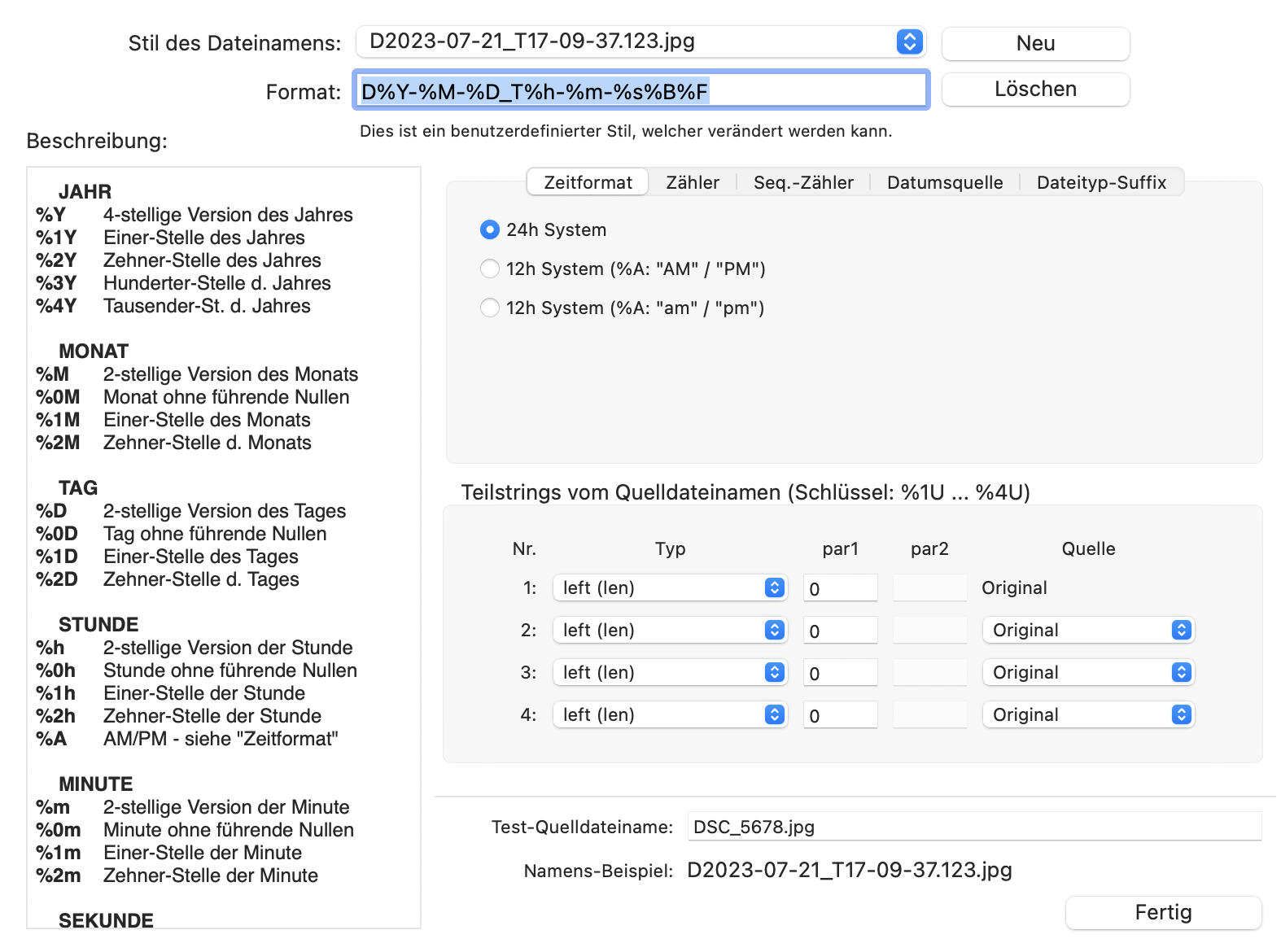Open Typ dropdown for substring row 2
The image size is (1281, 952).
coord(670,631)
